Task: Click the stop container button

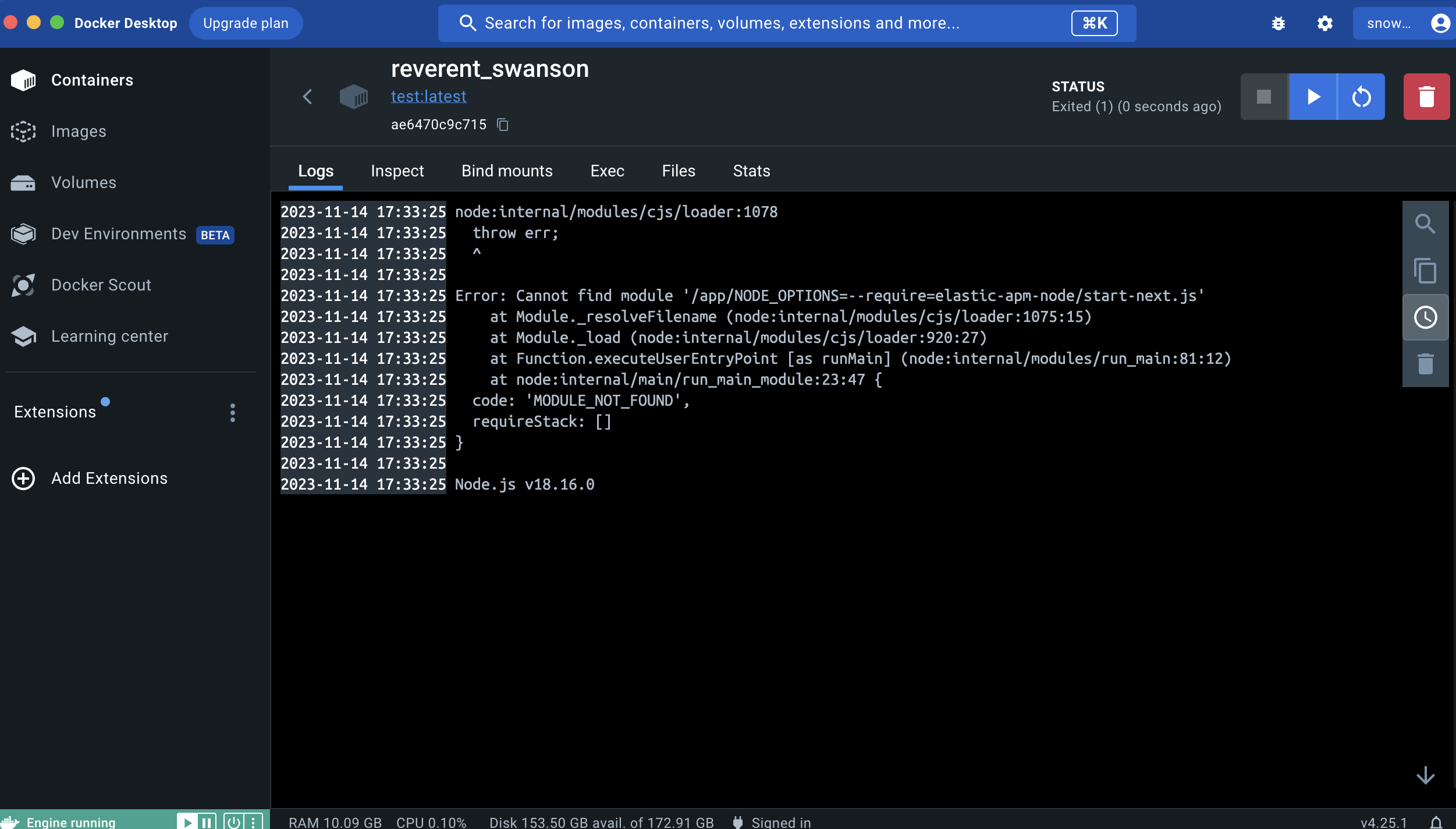Action: [x=1265, y=97]
